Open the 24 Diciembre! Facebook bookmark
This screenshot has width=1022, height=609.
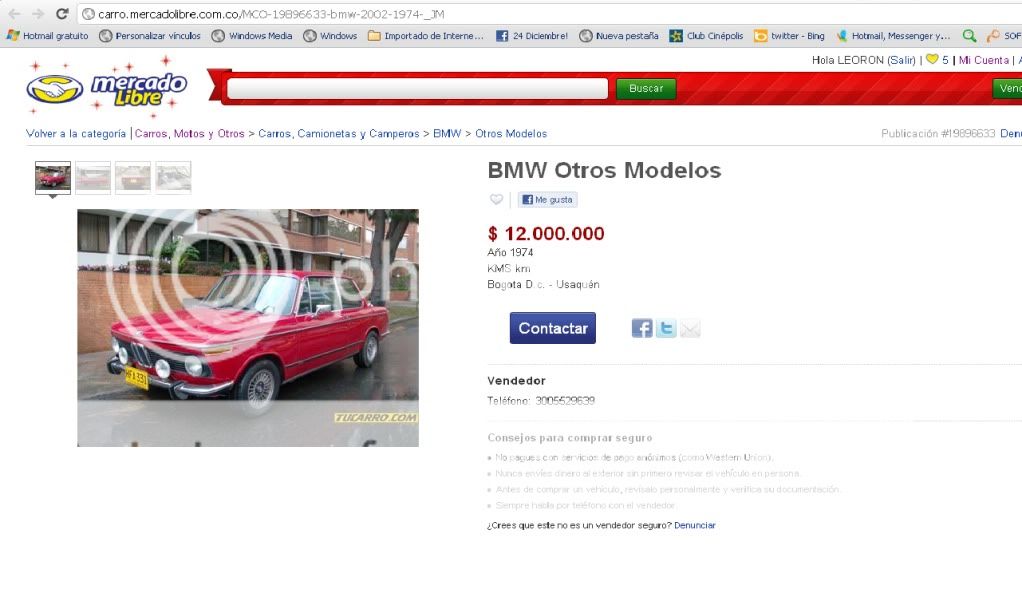[x=532, y=36]
